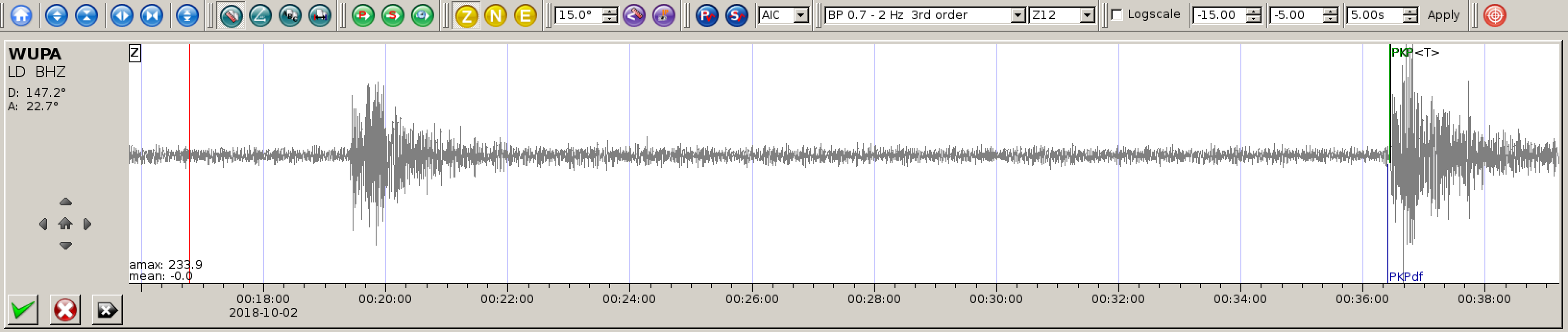Click the left arrow in navigation pad
Screen dimensions: 1568x332
pyautogui.click(x=43, y=225)
